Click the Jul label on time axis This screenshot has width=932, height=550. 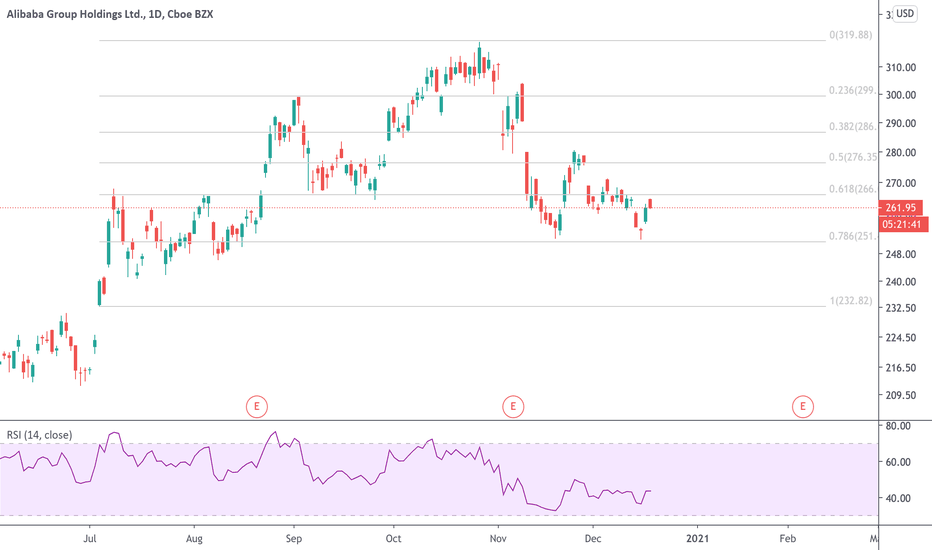90,539
